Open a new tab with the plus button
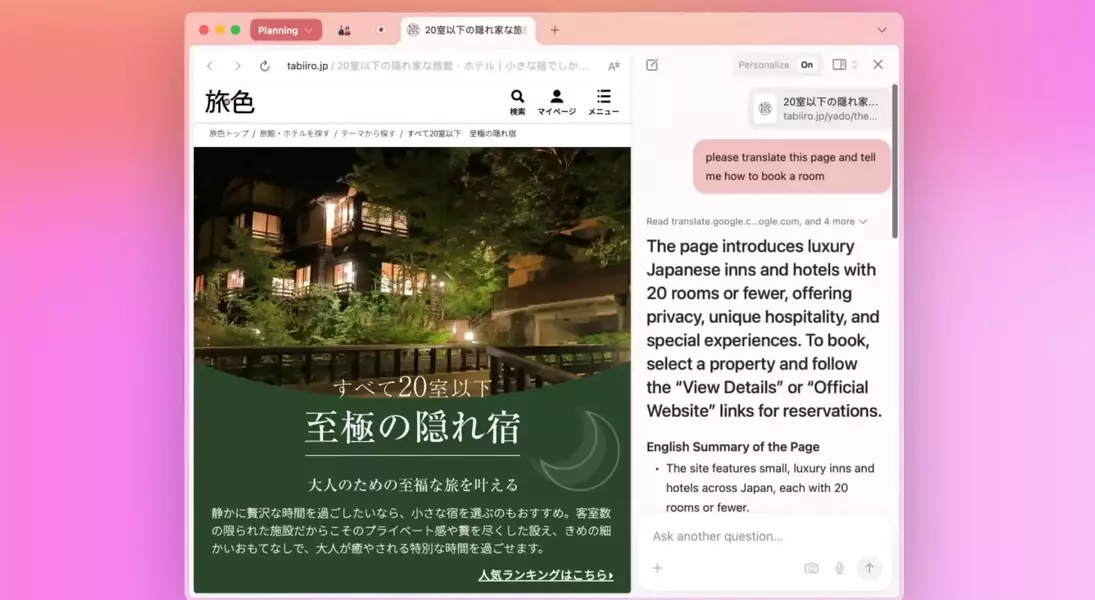 pyautogui.click(x=554, y=30)
